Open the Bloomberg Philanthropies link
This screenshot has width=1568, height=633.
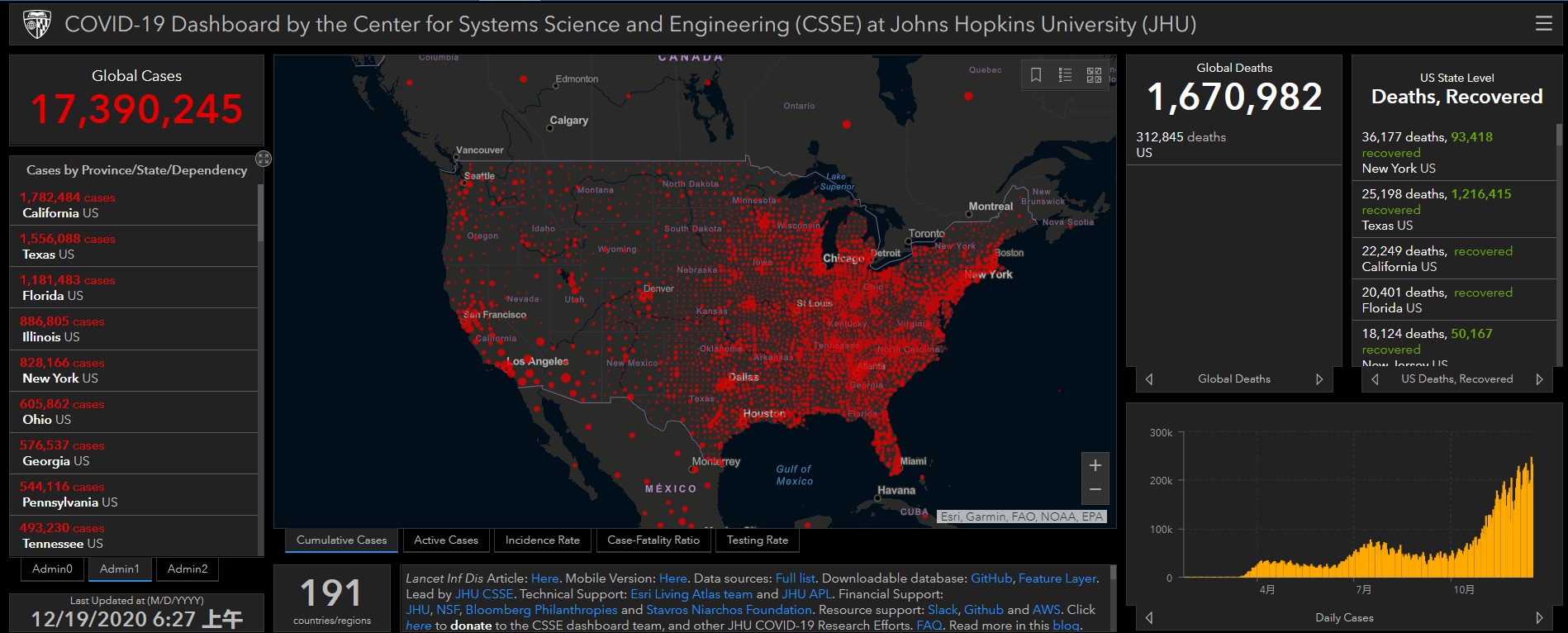541,610
